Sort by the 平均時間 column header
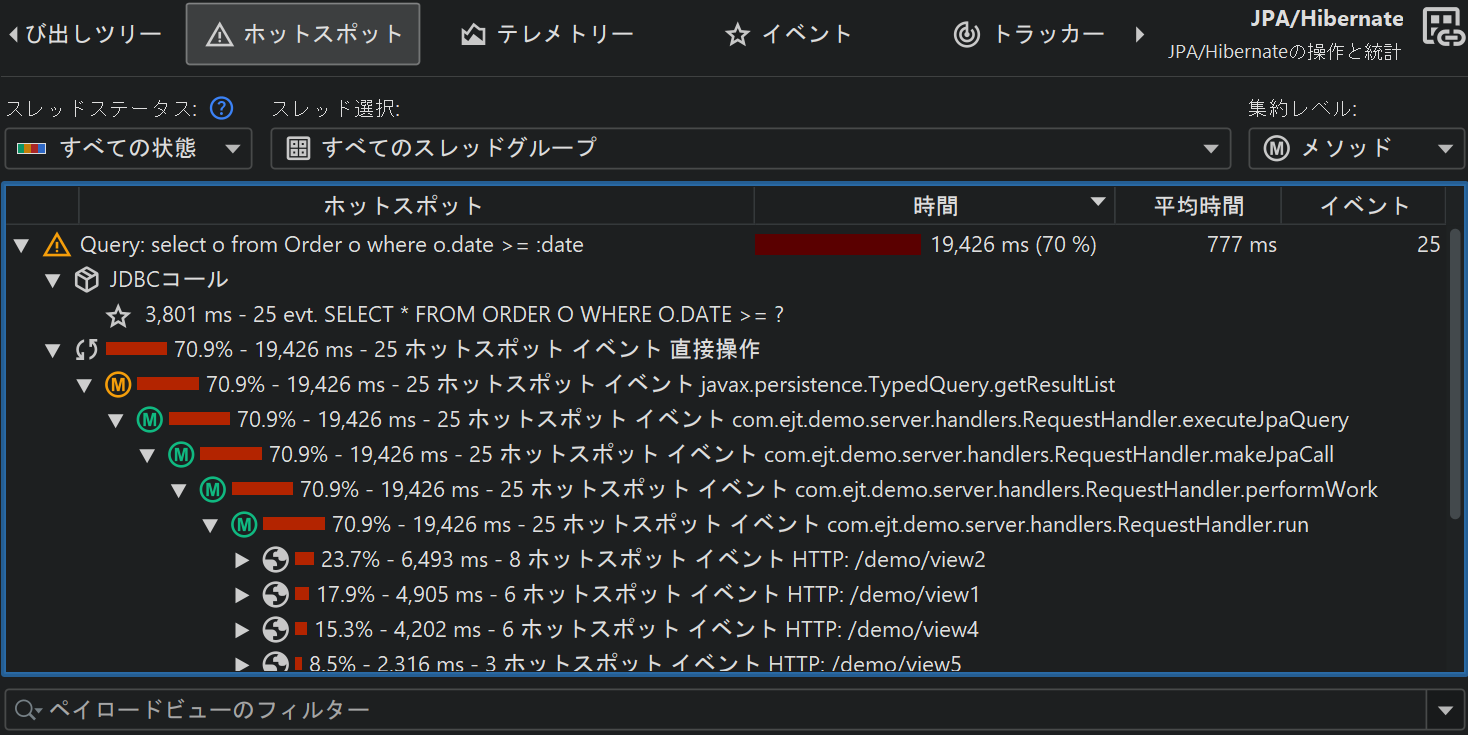 1198,206
